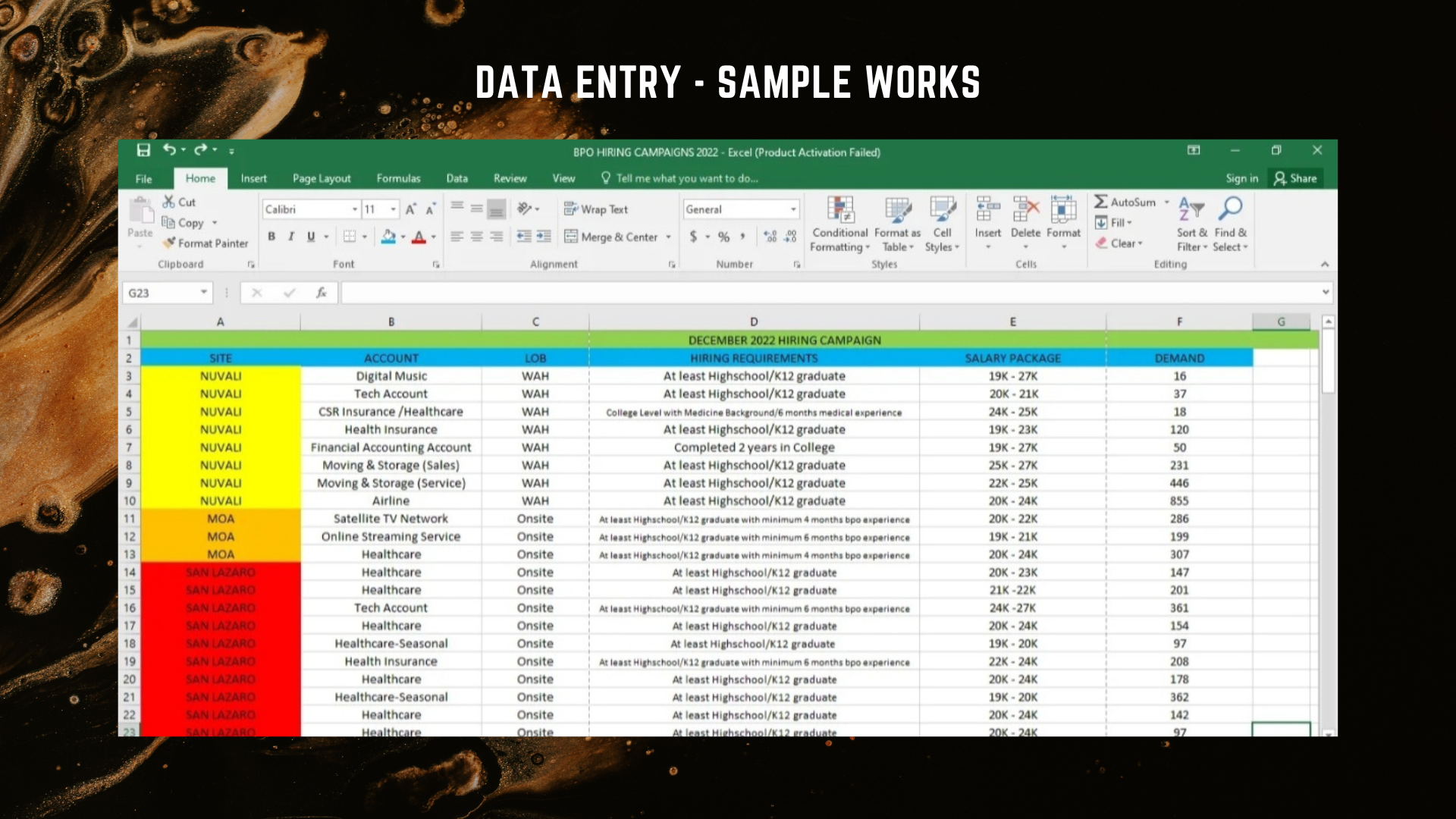Click the Format Painter brush icon
Image resolution: width=1456 pixels, height=819 pixels.
click(169, 243)
